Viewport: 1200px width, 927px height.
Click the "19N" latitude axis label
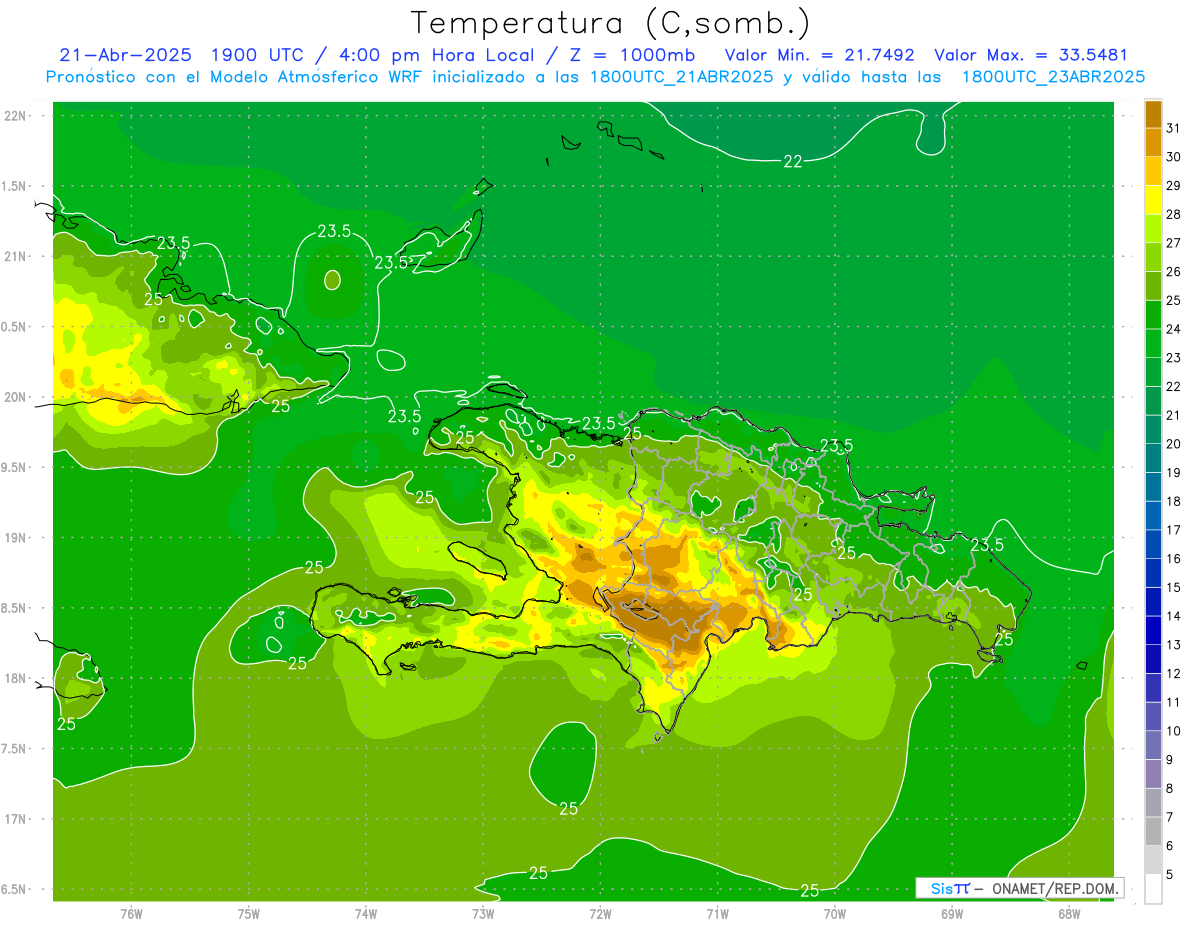click(16, 538)
